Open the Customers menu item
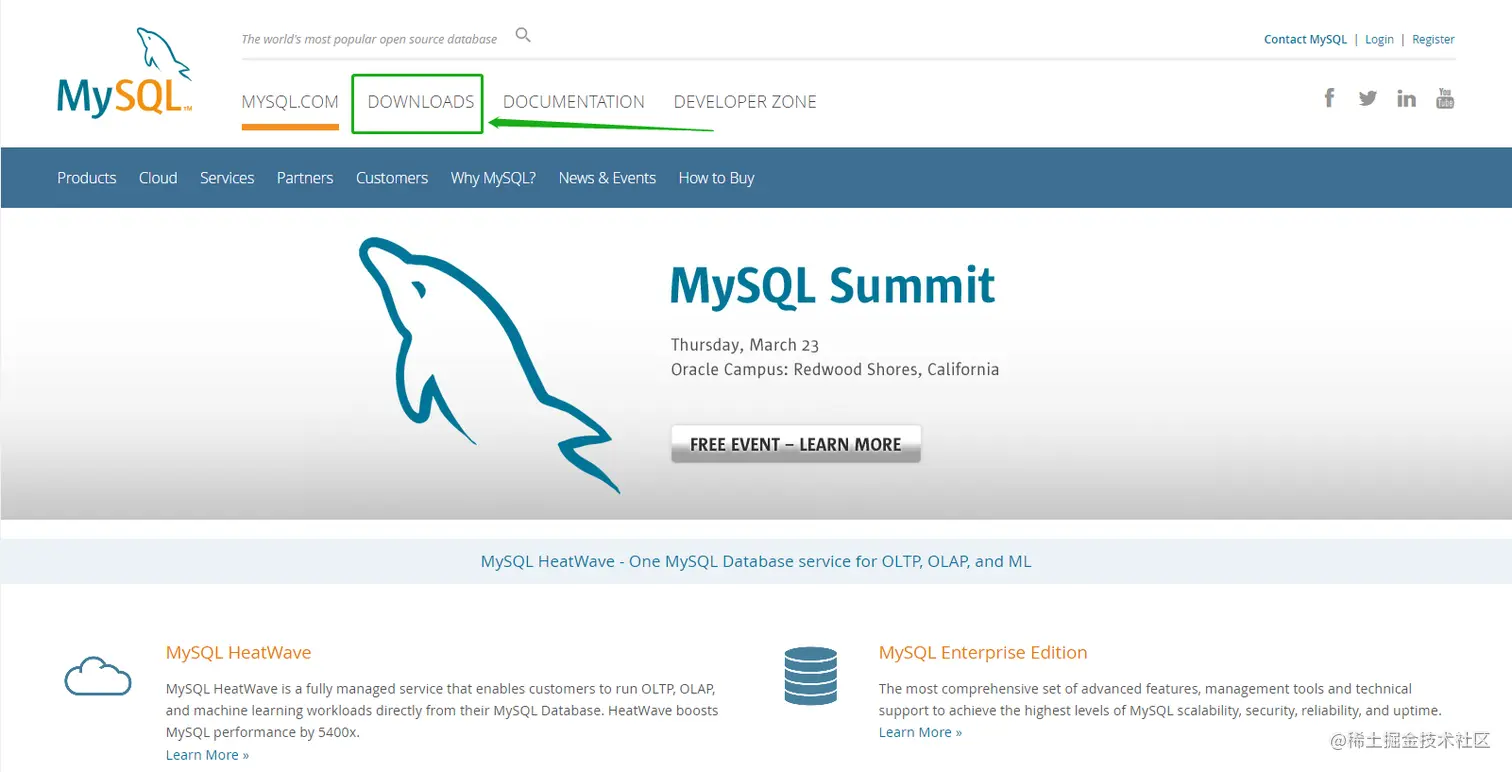 392,178
